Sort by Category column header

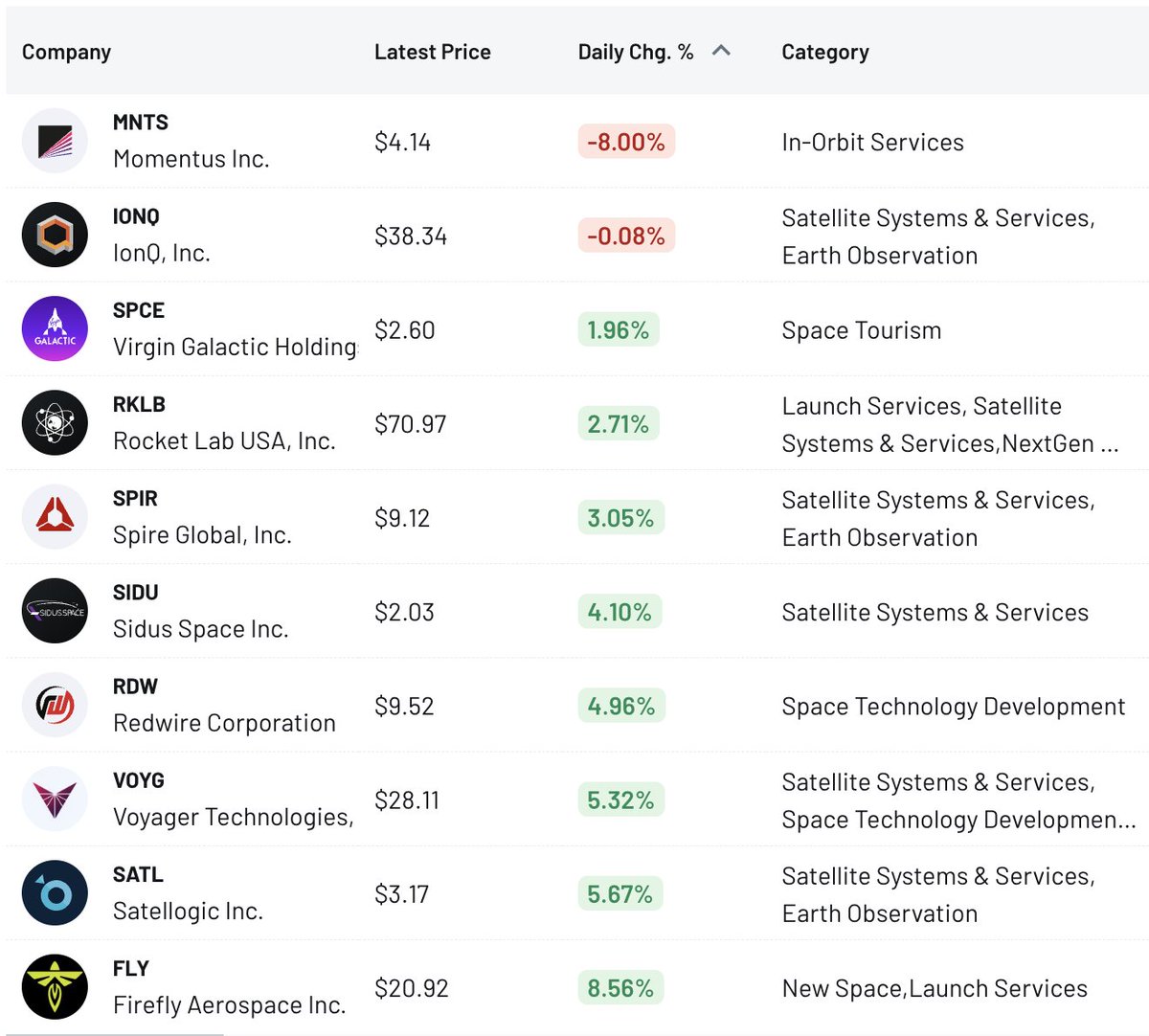coord(825,52)
